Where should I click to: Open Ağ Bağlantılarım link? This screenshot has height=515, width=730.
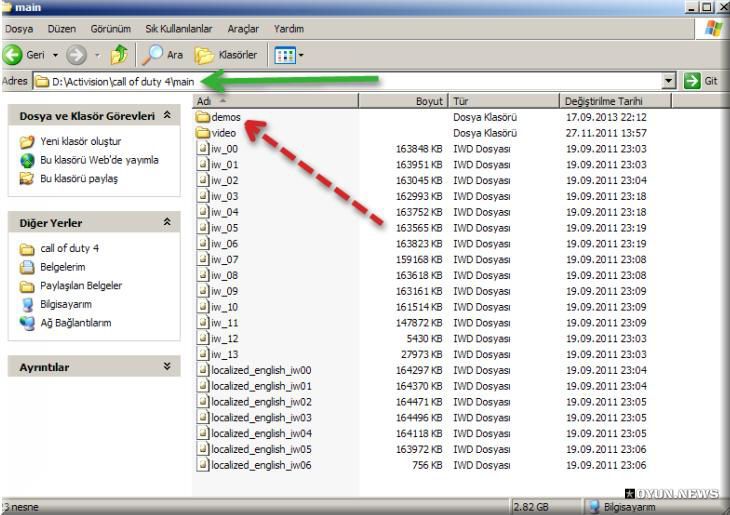tap(75, 323)
